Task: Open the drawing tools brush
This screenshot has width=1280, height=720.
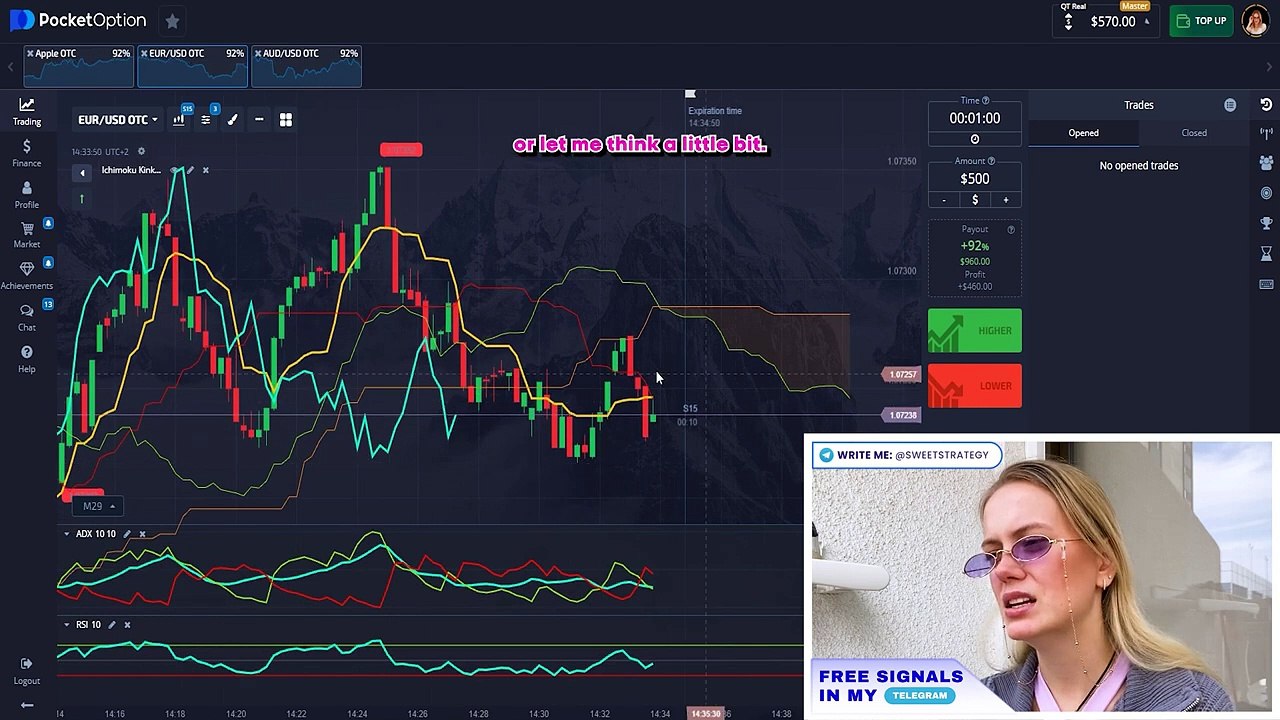Action: tap(232, 120)
